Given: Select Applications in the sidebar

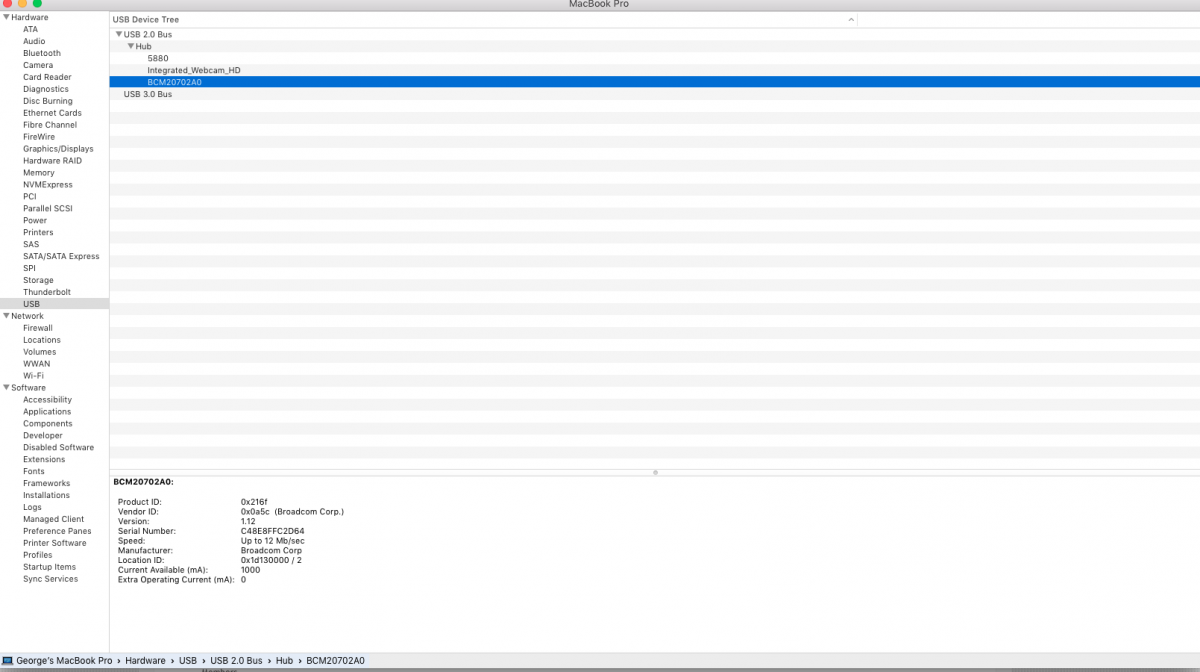Looking at the screenshot, I should [47, 412].
